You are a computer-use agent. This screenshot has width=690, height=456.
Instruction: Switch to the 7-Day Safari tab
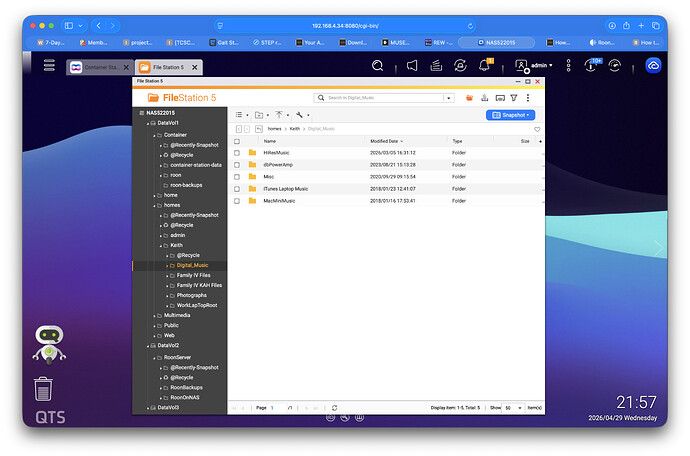click(51, 42)
